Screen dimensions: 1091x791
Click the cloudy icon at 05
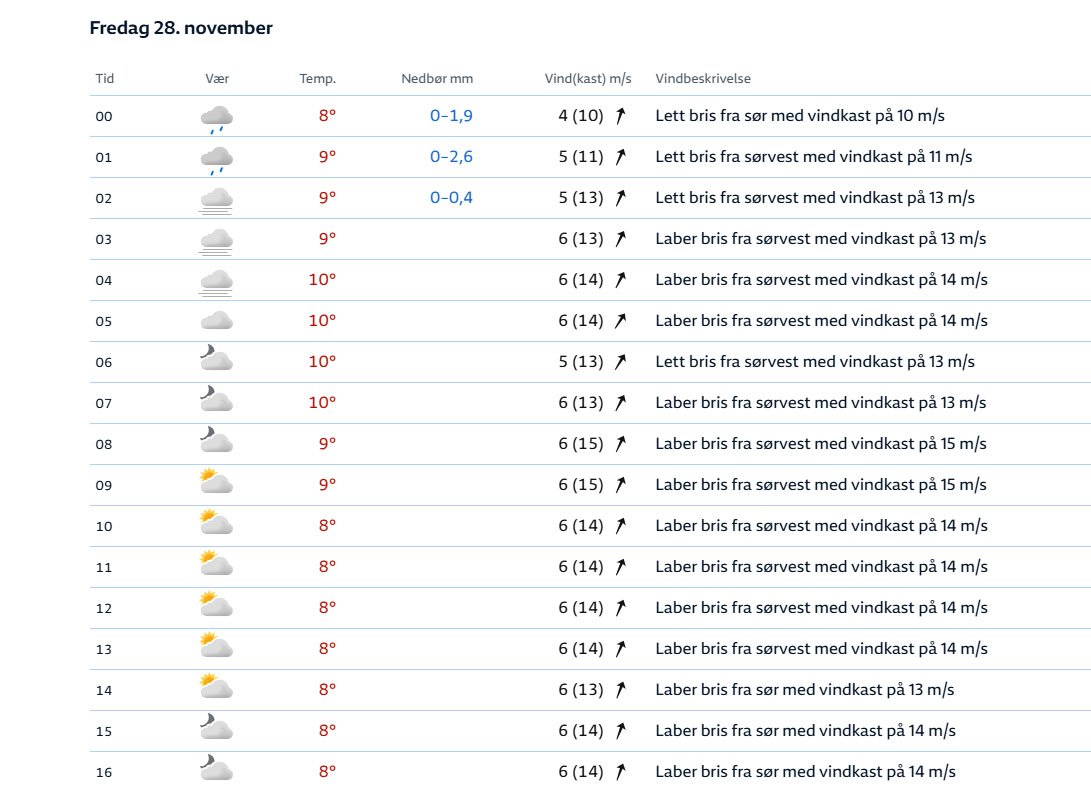tap(216, 321)
